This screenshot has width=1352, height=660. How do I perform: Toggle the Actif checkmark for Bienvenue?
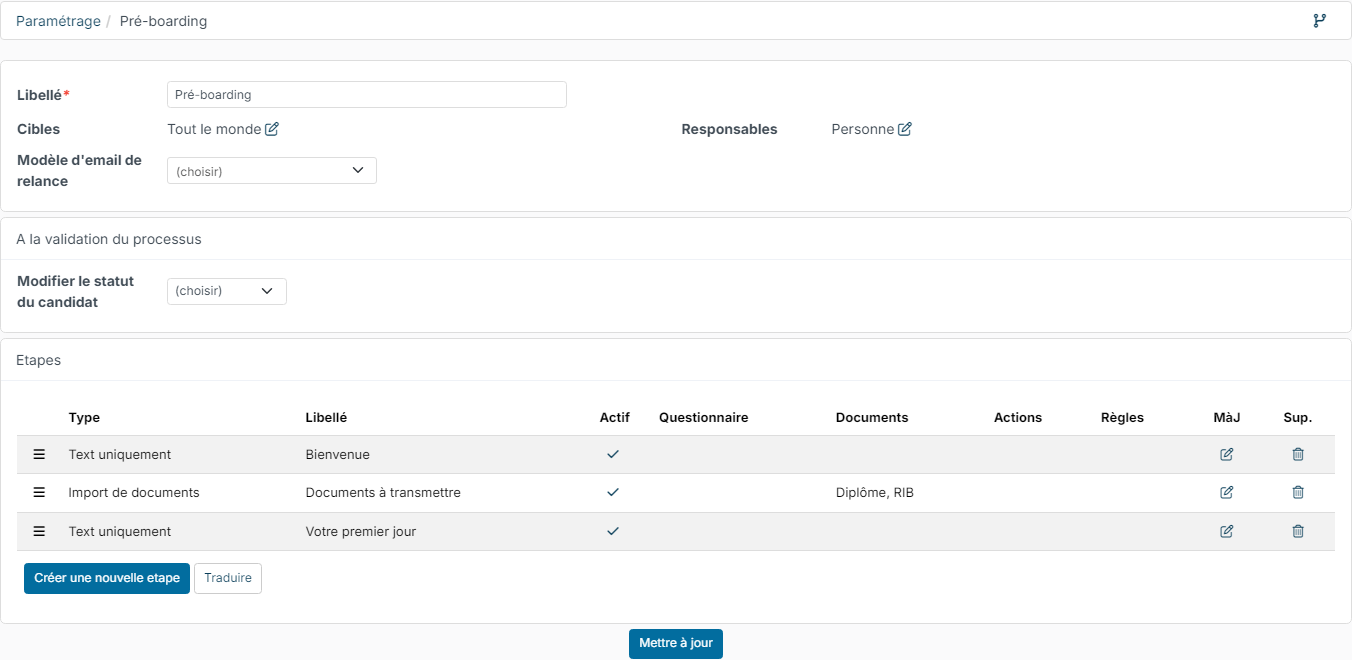613,454
